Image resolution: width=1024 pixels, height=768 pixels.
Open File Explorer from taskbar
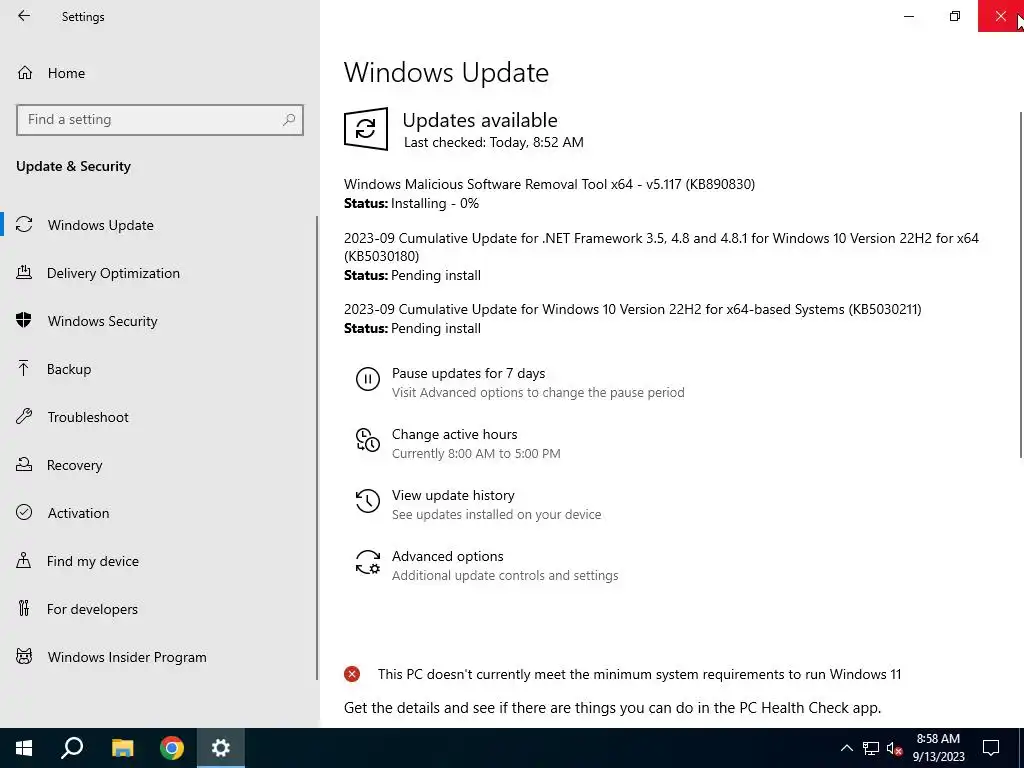(x=122, y=748)
